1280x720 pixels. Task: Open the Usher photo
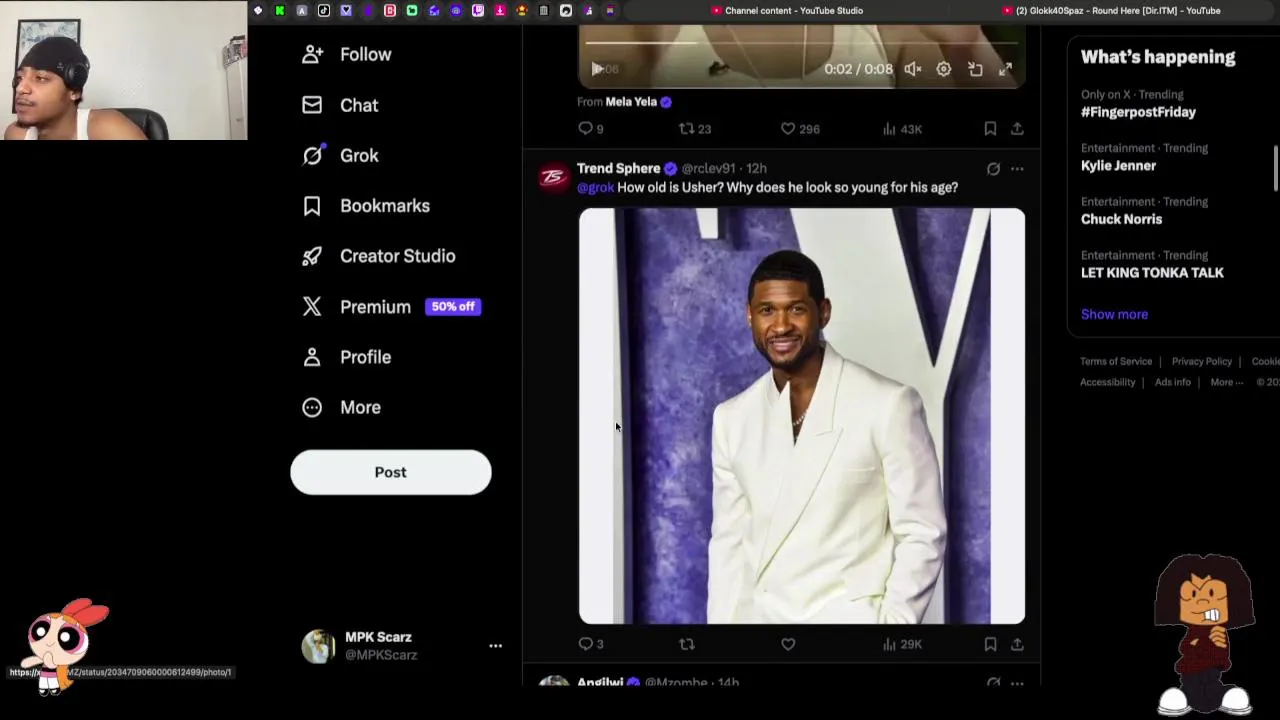coord(801,416)
